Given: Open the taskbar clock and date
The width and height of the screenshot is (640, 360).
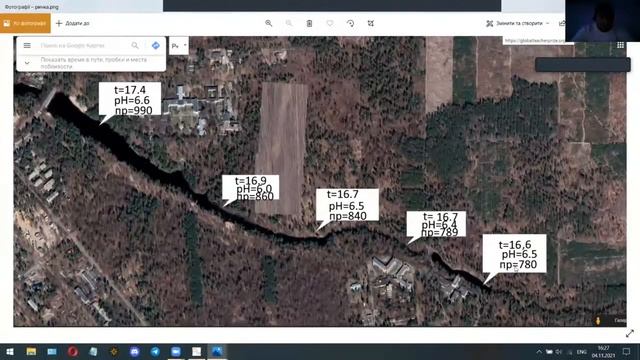Looking at the screenshot, I should (x=603, y=352).
